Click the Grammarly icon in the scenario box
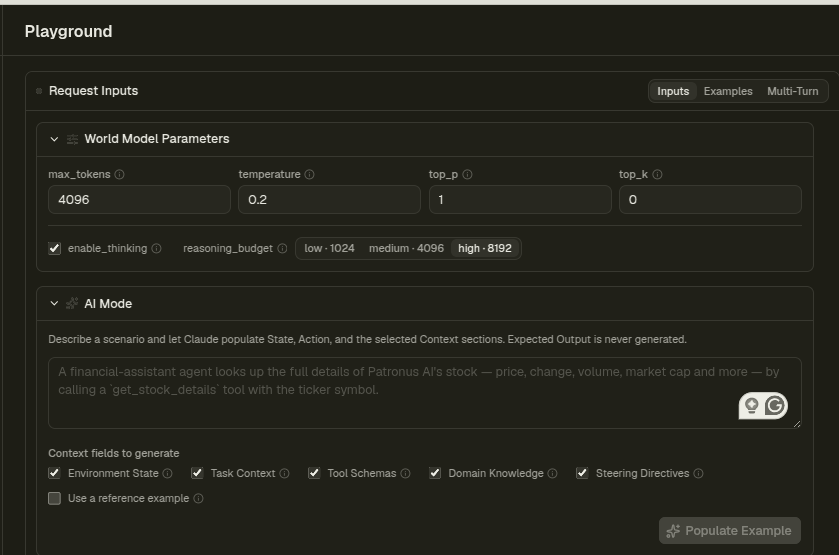Image resolution: width=839 pixels, height=555 pixels. point(775,406)
